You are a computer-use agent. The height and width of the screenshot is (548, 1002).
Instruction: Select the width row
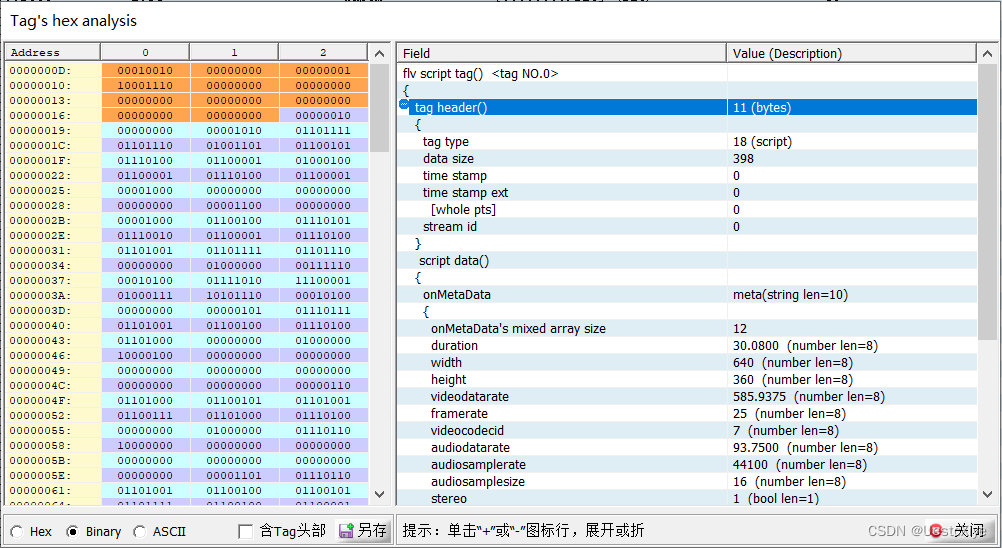pos(688,362)
